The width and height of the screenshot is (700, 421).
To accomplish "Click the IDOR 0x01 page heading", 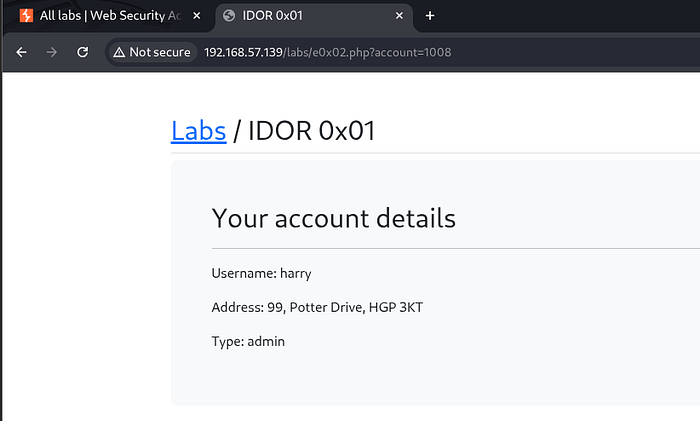I will point(311,131).
